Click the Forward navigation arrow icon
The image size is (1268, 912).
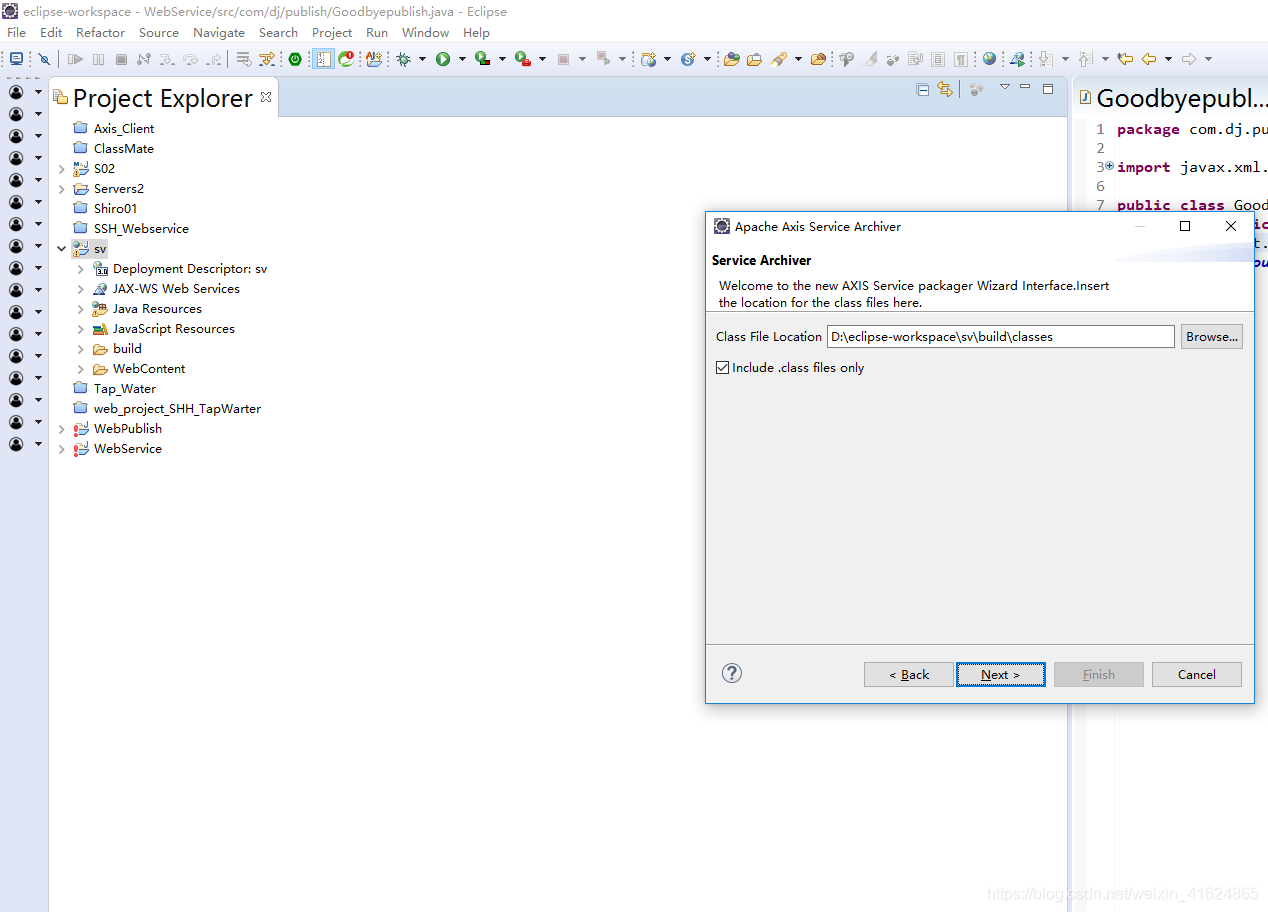click(x=1188, y=59)
